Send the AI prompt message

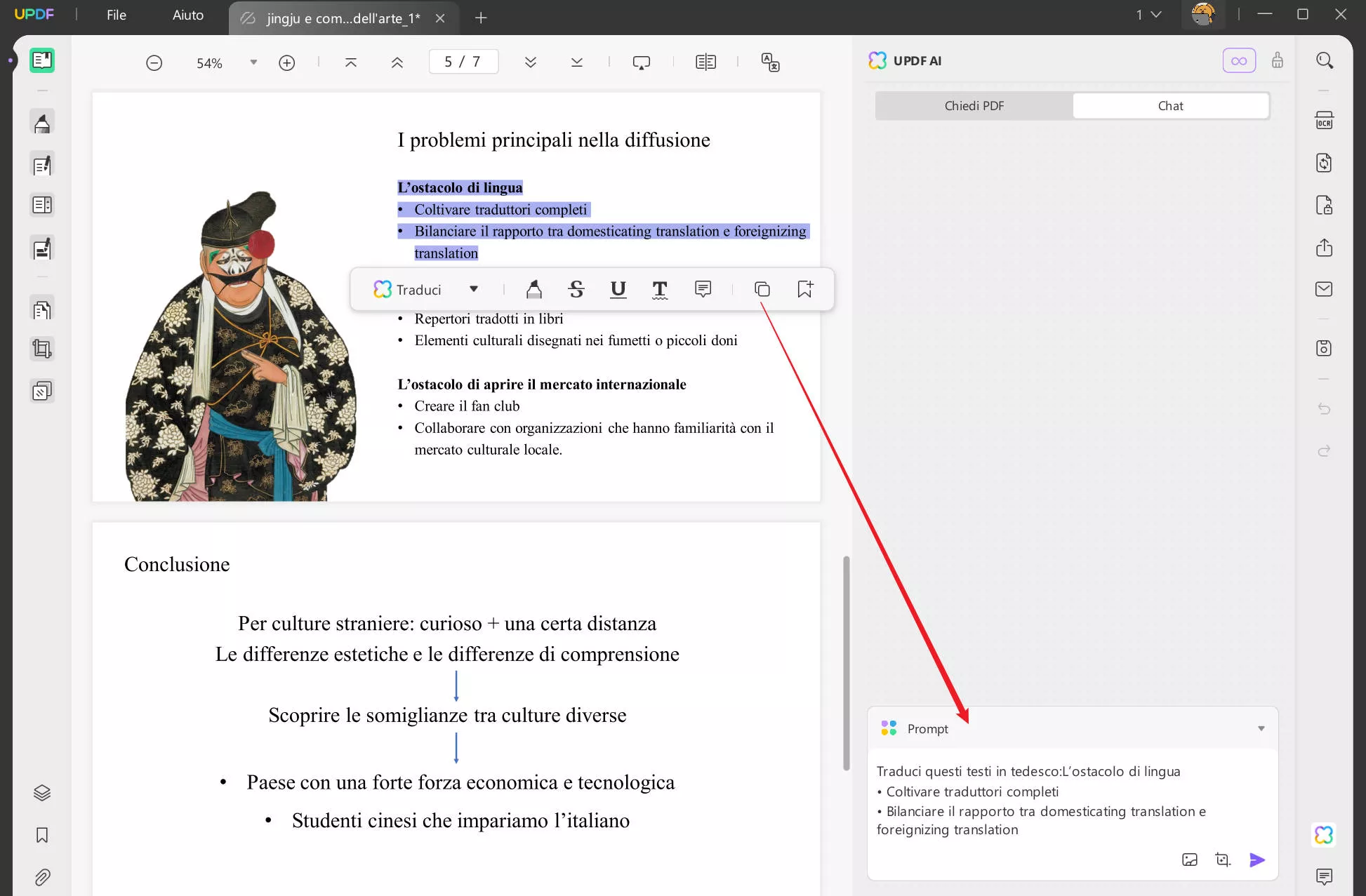tap(1257, 860)
